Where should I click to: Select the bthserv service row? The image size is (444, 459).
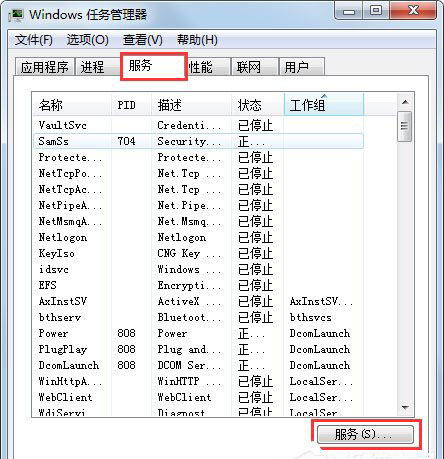(x=198, y=318)
